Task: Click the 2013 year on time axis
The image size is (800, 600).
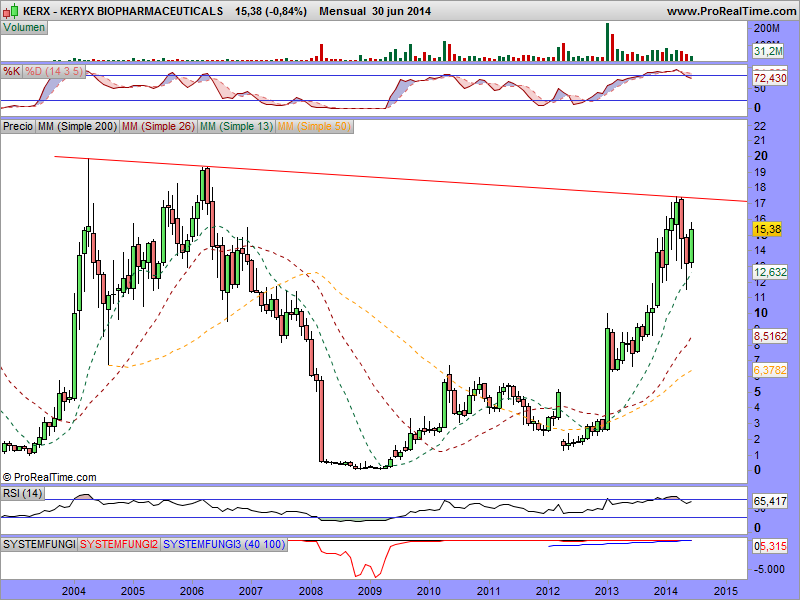Action: click(607, 591)
